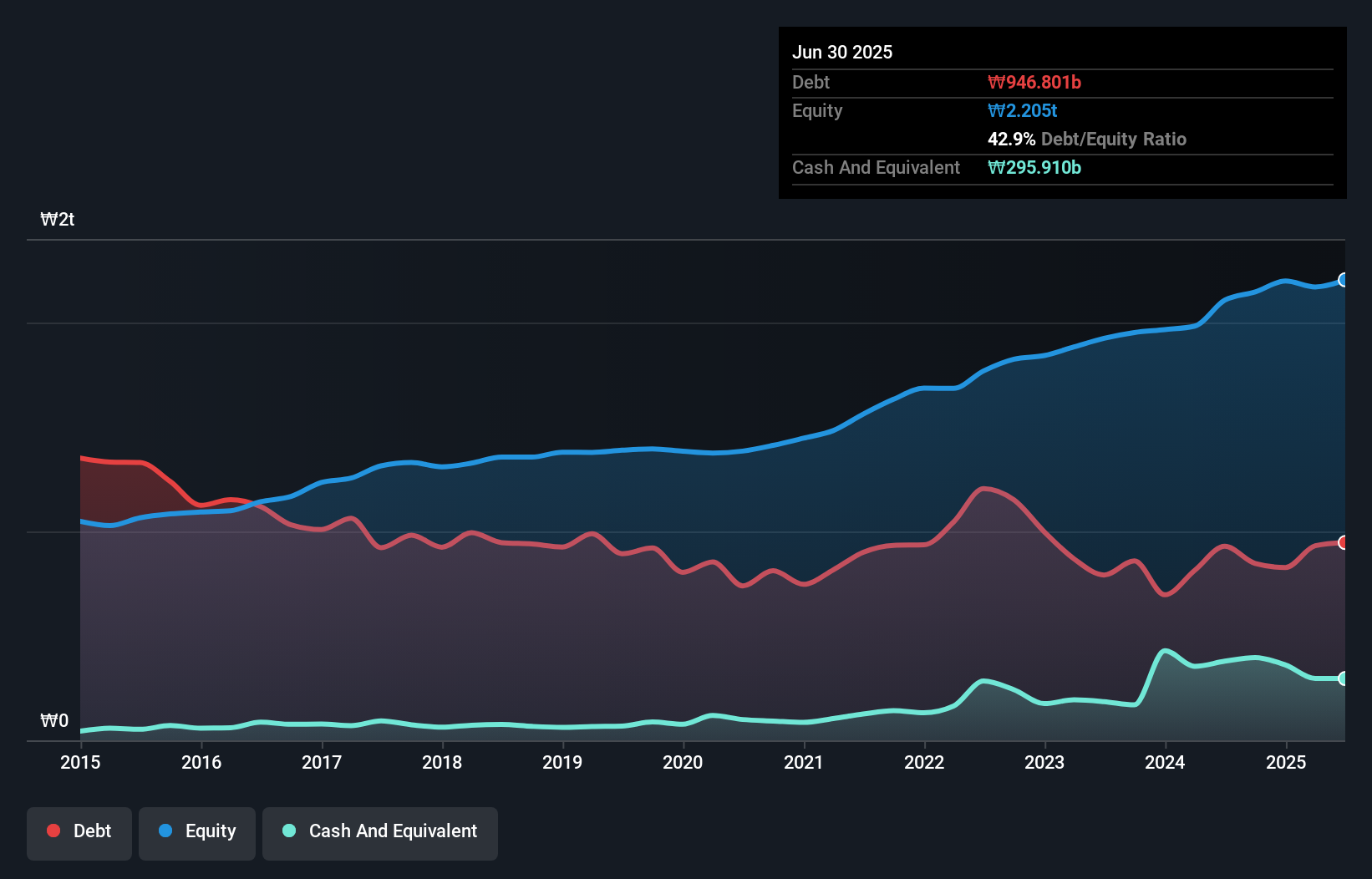Viewport: 1372px width, 879px height.
Task: Click the 42.9% Debt/Equity Ratio text
Action: pyautogui.click(x=1087, y=140)
